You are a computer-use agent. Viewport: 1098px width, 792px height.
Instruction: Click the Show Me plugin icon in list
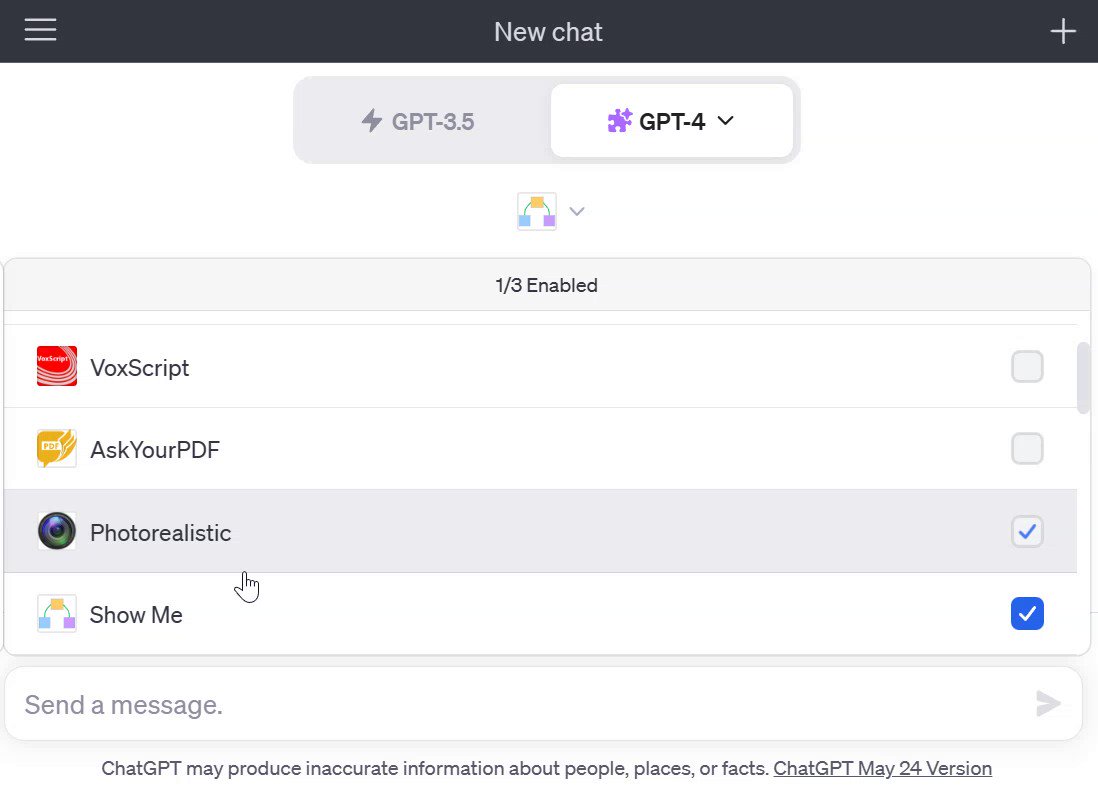pyautogui.click(x=57, y=613)
